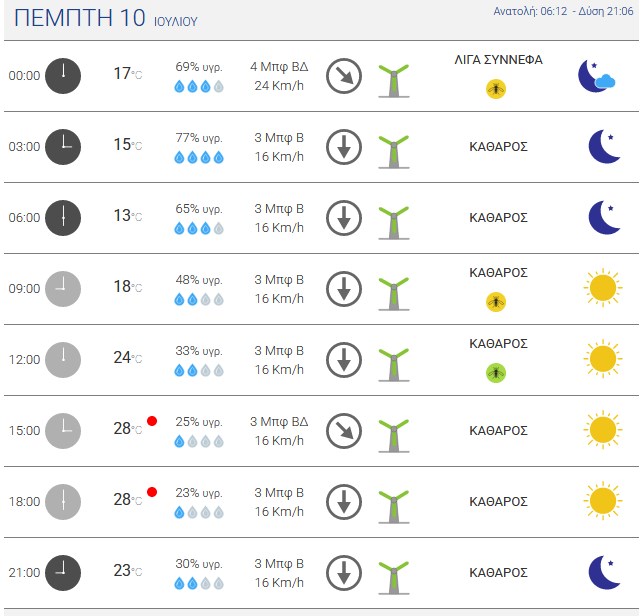Click the yellow mosquito icon at 09:00
The height and width of the screenshot is (616, 641).
pyautogui.click(x=496, y=302)
